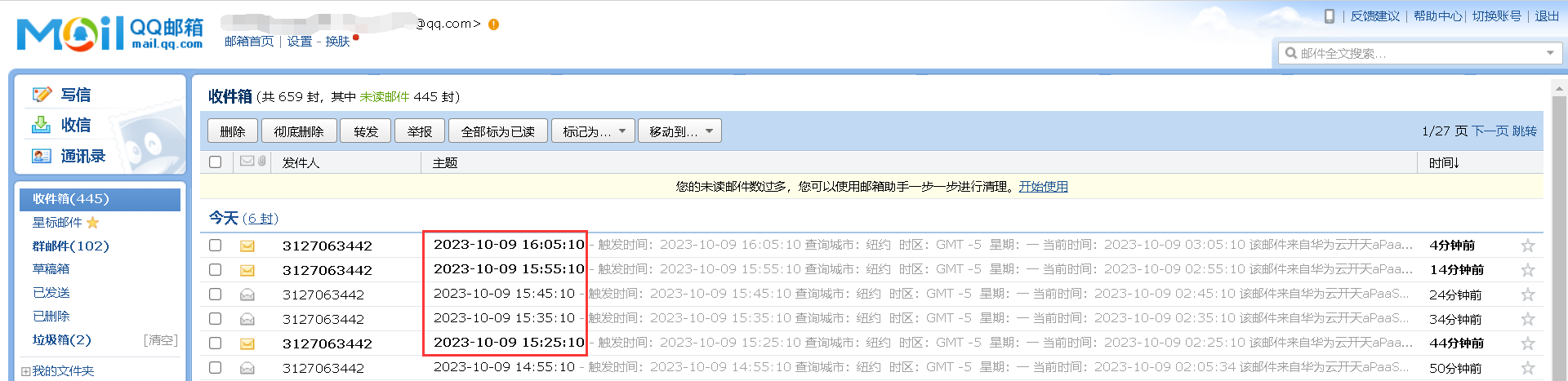This screenshot has height=381, width=1568.
Task: Click the read envelope icon for 14:55:10 mail
Action: [x=247, y=368]
